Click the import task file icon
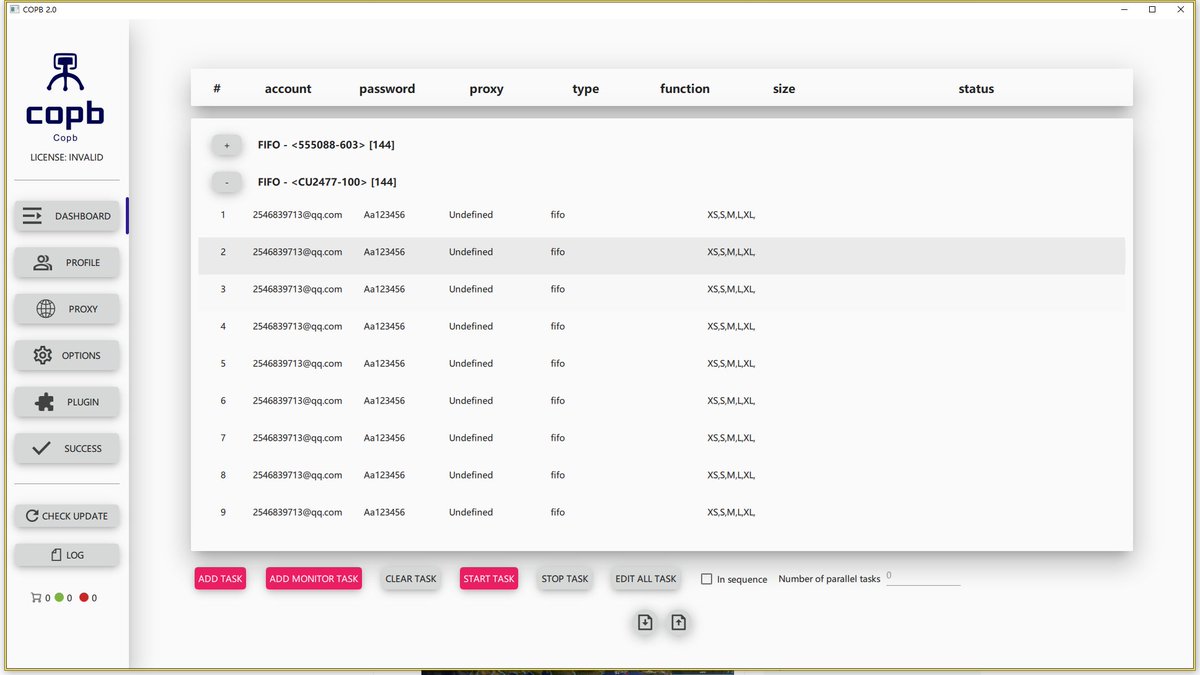Viewport: 1200px width, 675px height. click(645, 622)
